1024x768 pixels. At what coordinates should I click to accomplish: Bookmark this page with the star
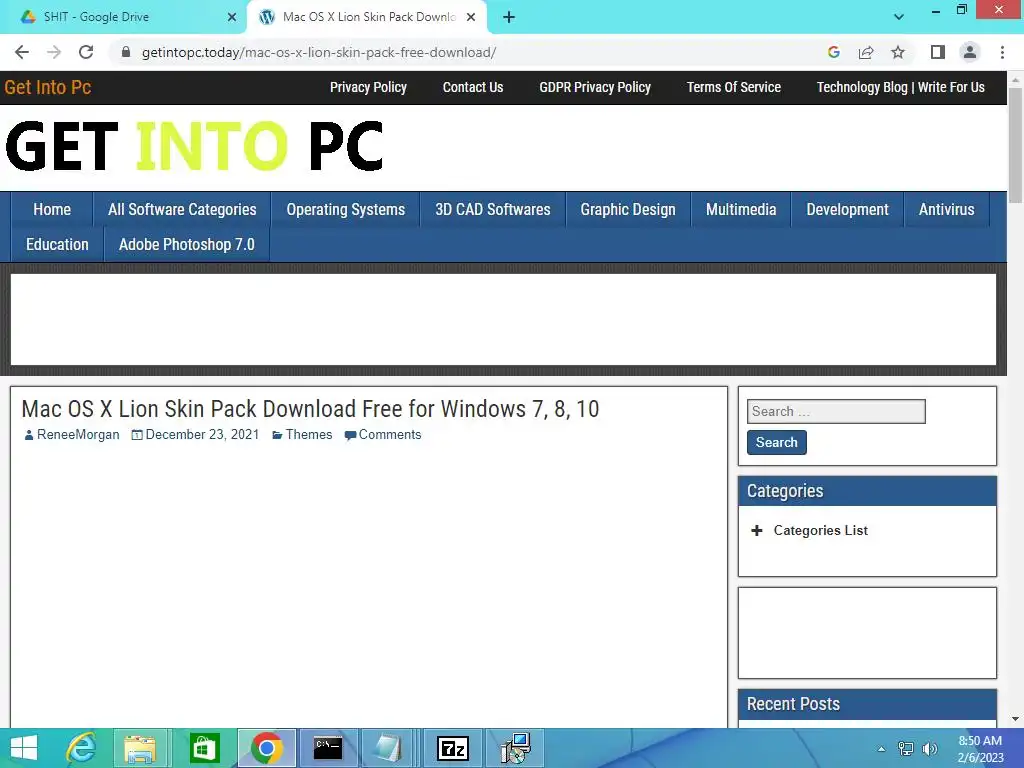(898, 52)
